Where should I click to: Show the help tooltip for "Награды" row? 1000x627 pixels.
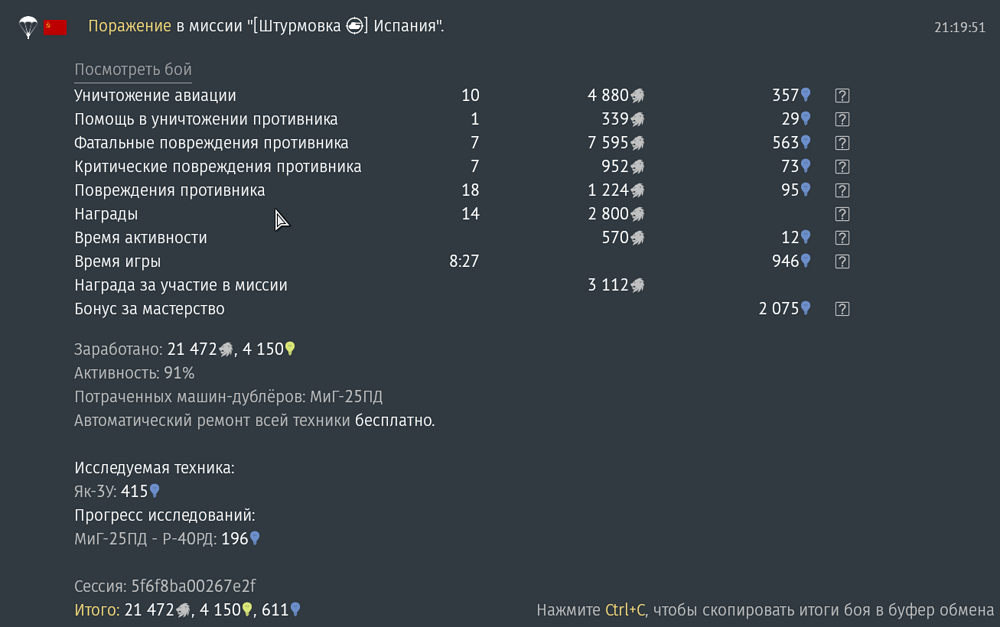coord(842,214)
